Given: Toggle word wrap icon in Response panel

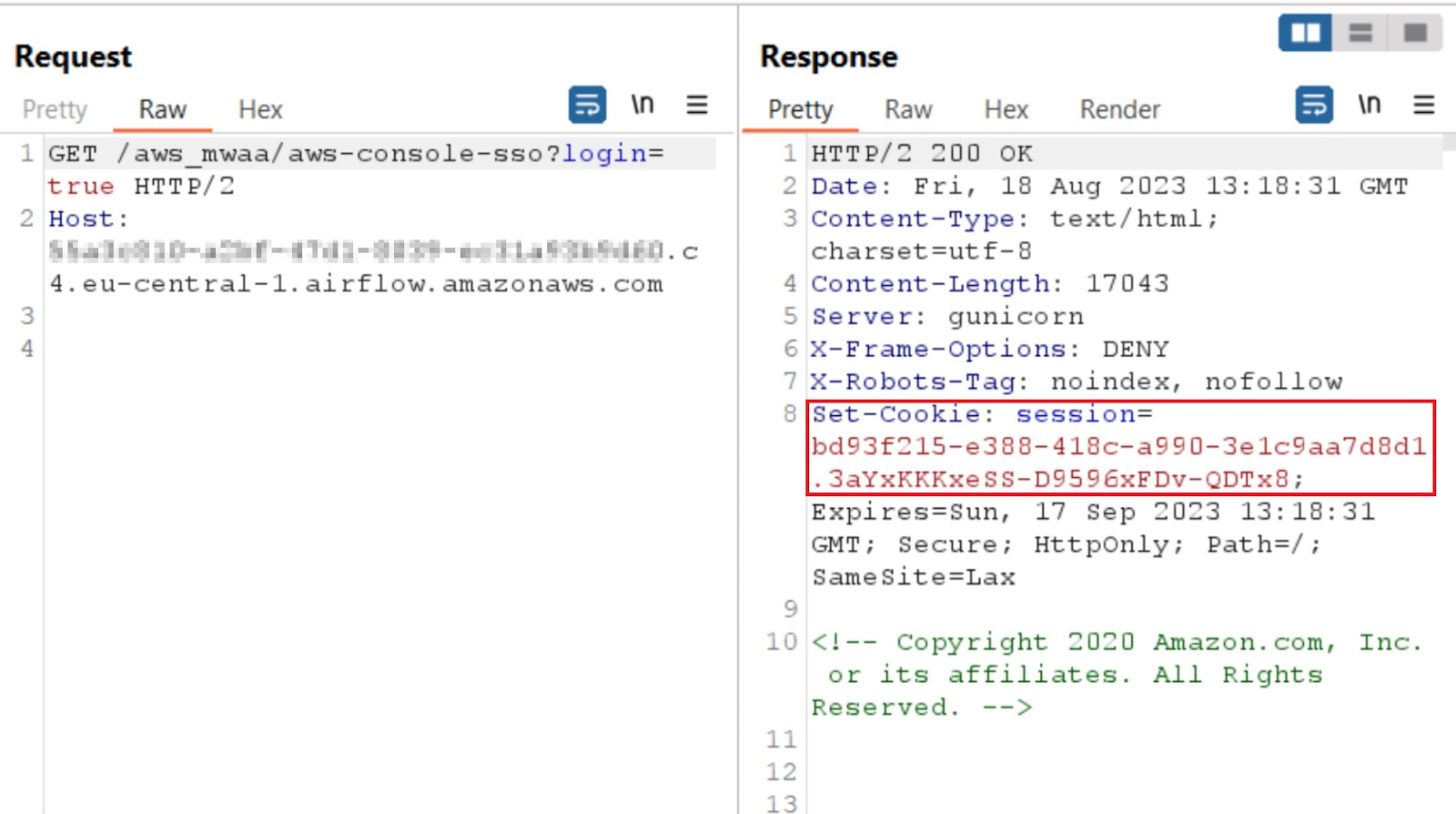Looking at the screenshot, I should click(1314, 105).
